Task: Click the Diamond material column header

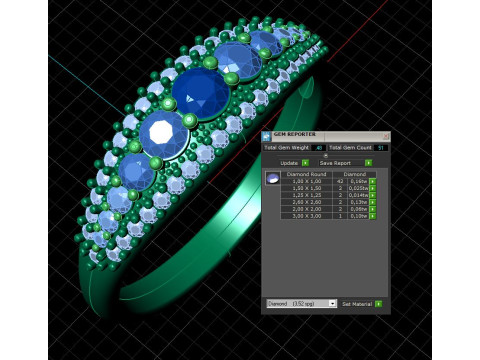Action: [355, 174]
